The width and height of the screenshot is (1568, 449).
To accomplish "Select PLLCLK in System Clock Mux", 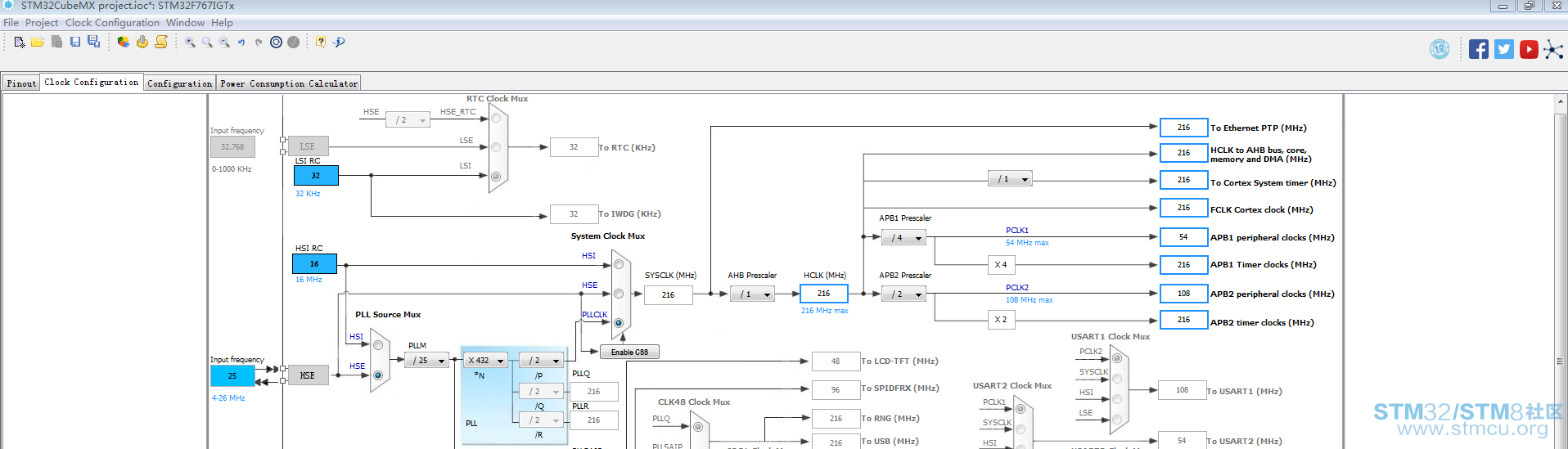I will coord(619,323).
